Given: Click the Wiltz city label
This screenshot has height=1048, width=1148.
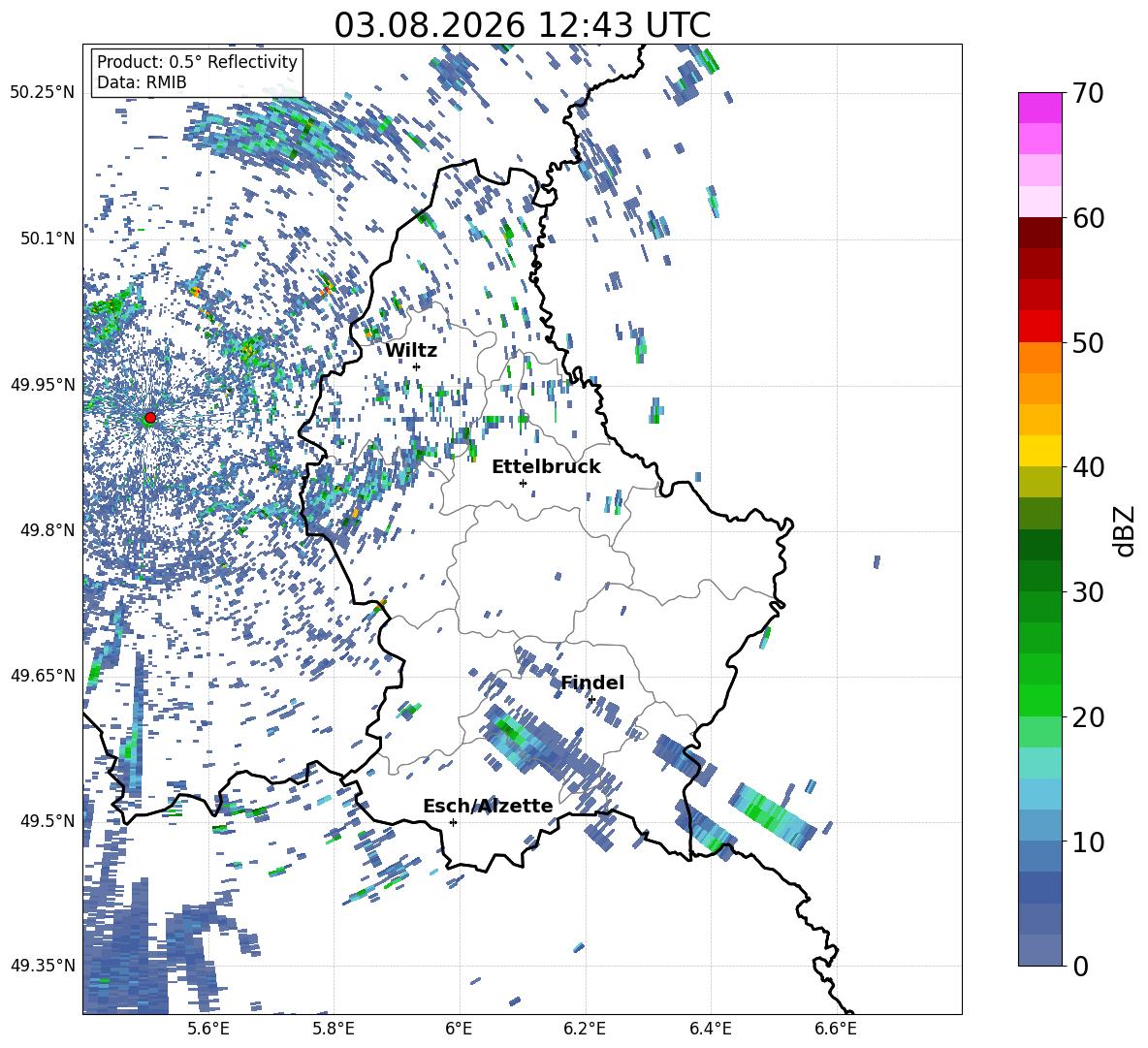Looking at the screenshot, I should pos(411,351).
